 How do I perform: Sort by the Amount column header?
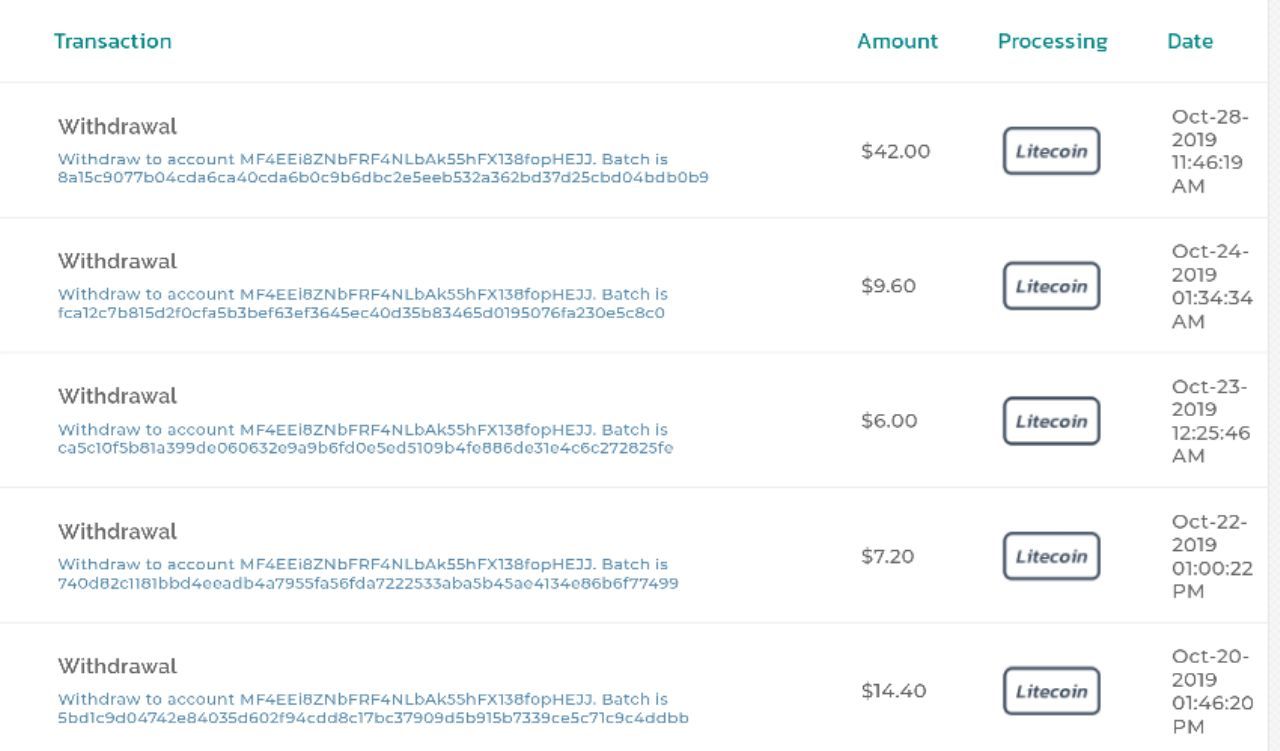pos(897,42)
